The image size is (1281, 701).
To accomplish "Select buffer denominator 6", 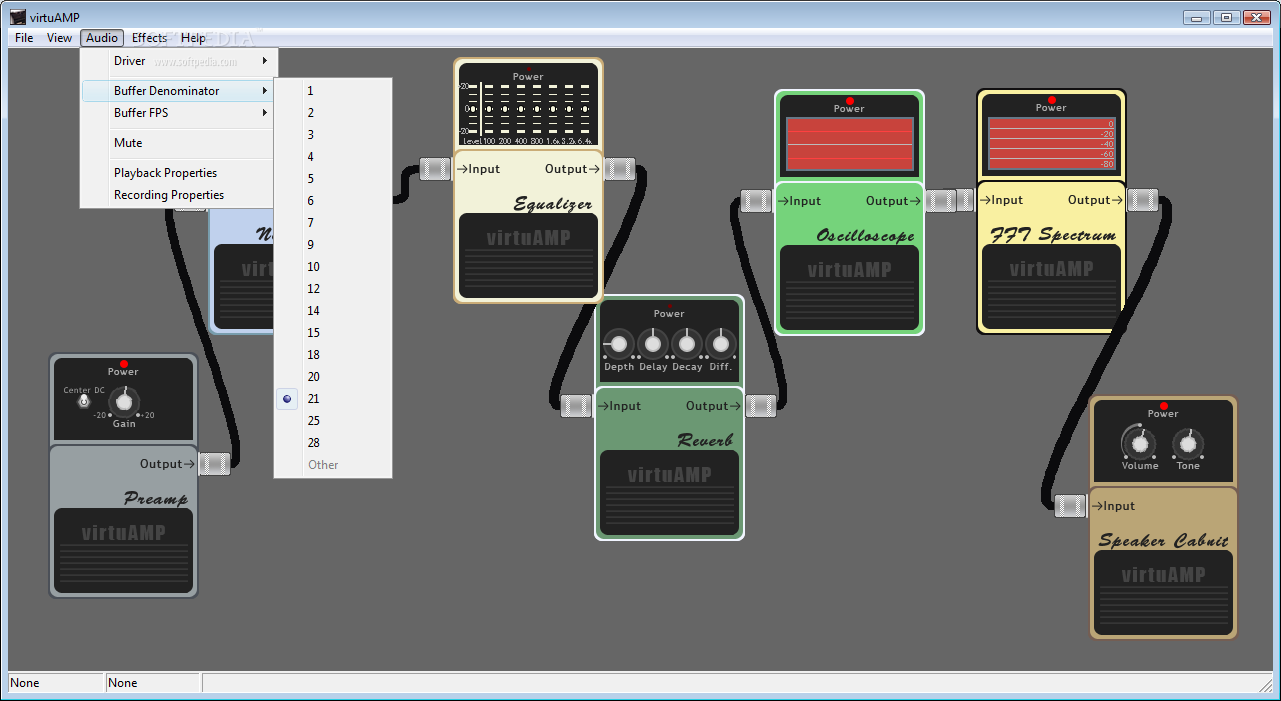I will tap(333, 201).
